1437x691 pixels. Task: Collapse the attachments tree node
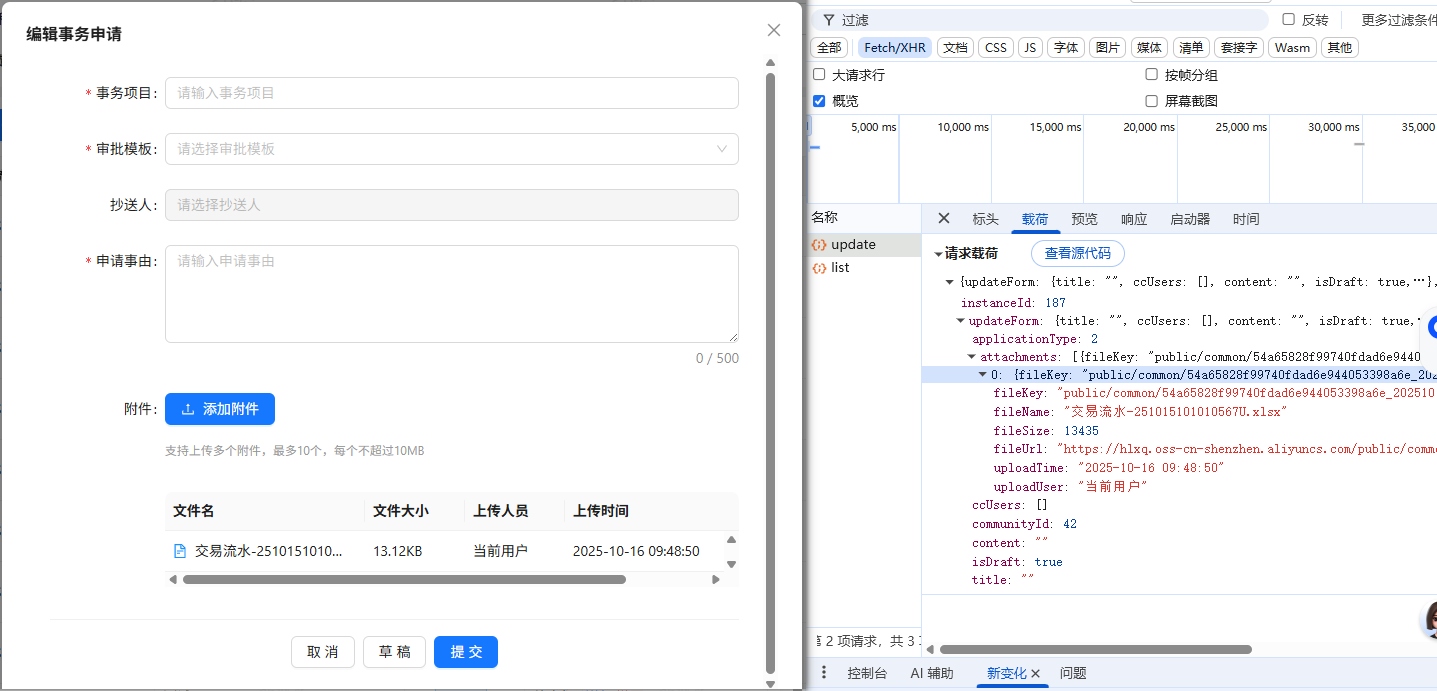[x=971, y=357]
